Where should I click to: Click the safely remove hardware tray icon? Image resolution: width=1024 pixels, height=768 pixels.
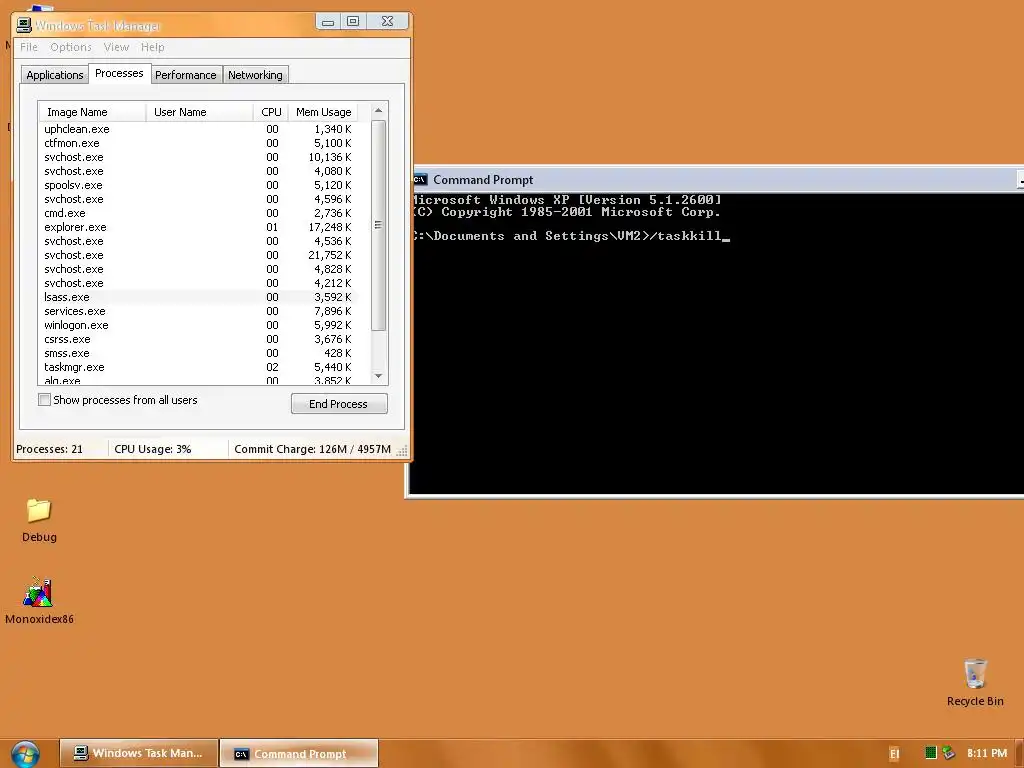click(949, 753)
